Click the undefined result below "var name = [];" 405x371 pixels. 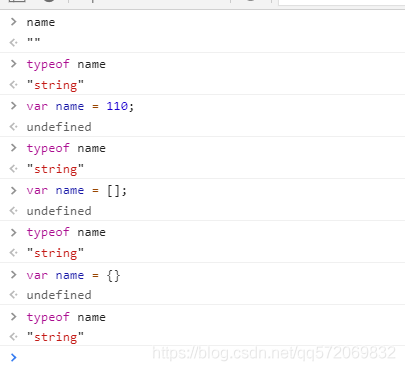pyautogui.click(x=59, y=211)
